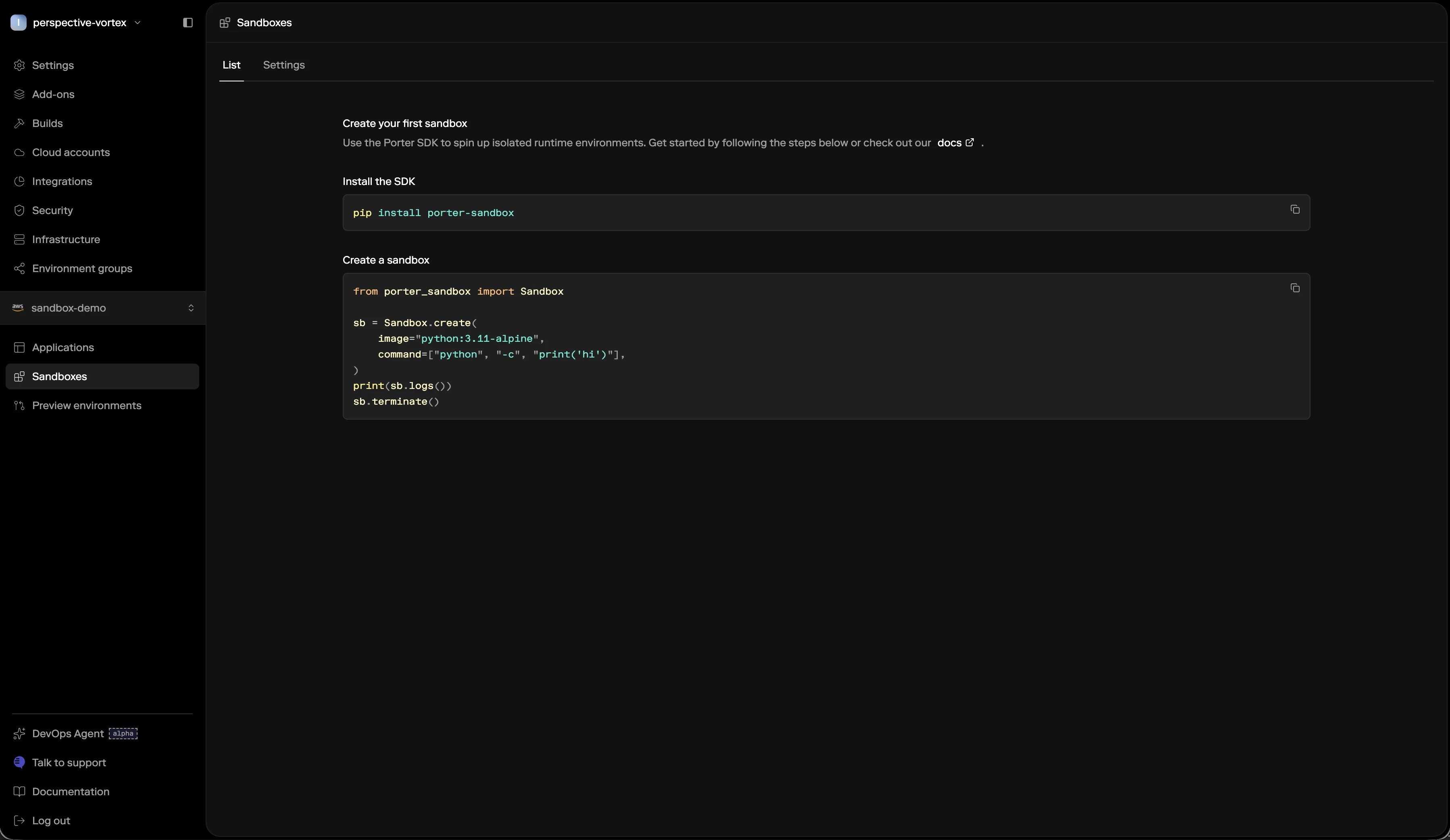Click the Applications layout icon
Viewport: 1450px width, 840px height.
[x=19, y=347]
